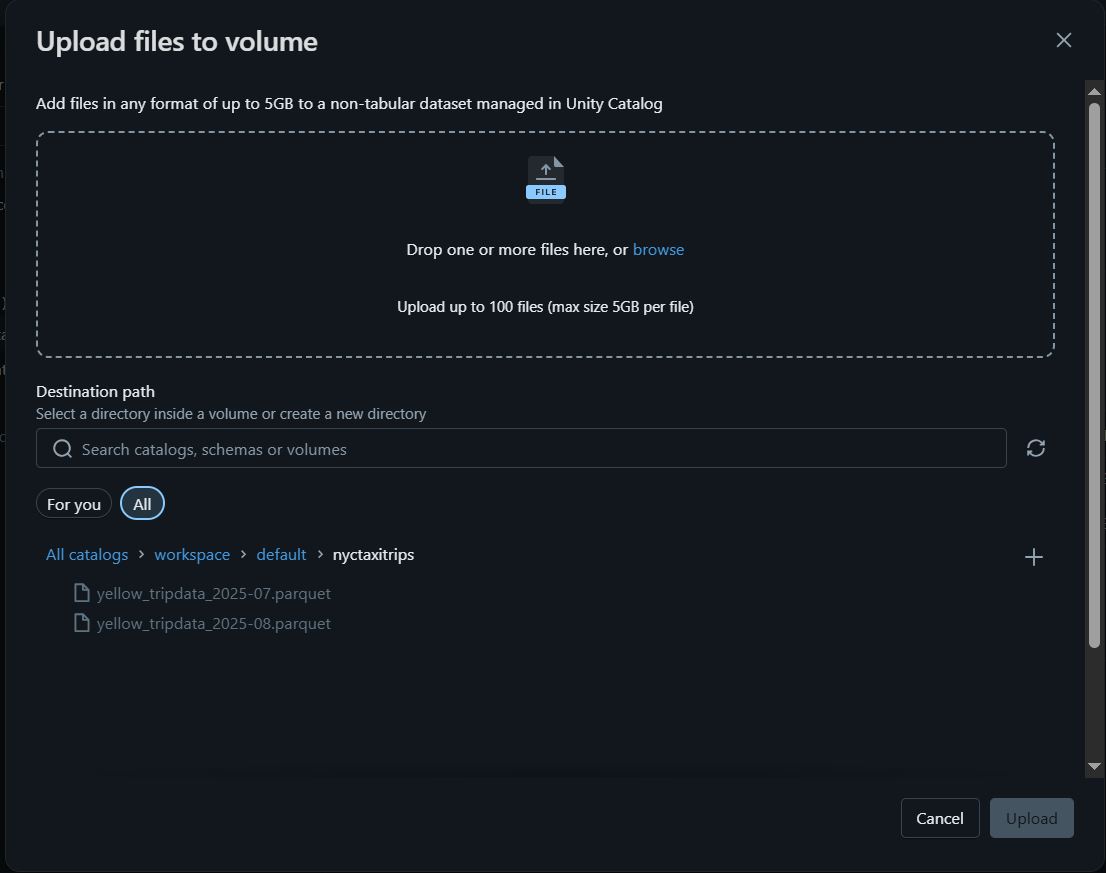1106x873 pixels.
Task: Click the magnifier icon in search field
Action: [x=63, y=449]
